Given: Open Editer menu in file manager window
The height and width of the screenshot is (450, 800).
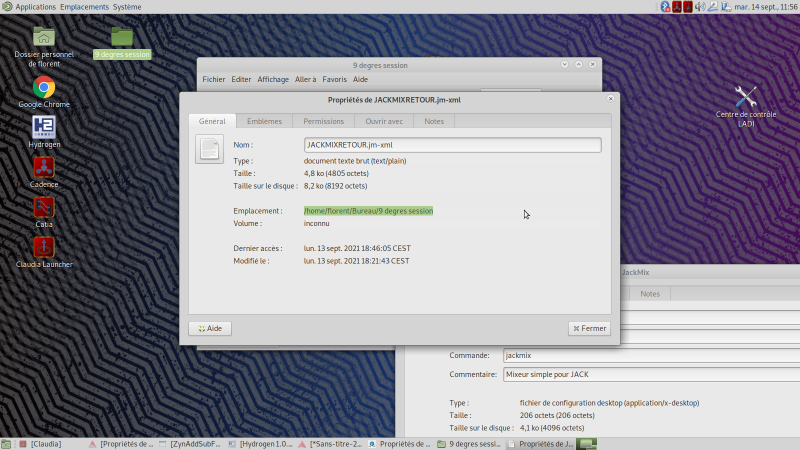Looking at the screenshot, I should click(241, 79).
